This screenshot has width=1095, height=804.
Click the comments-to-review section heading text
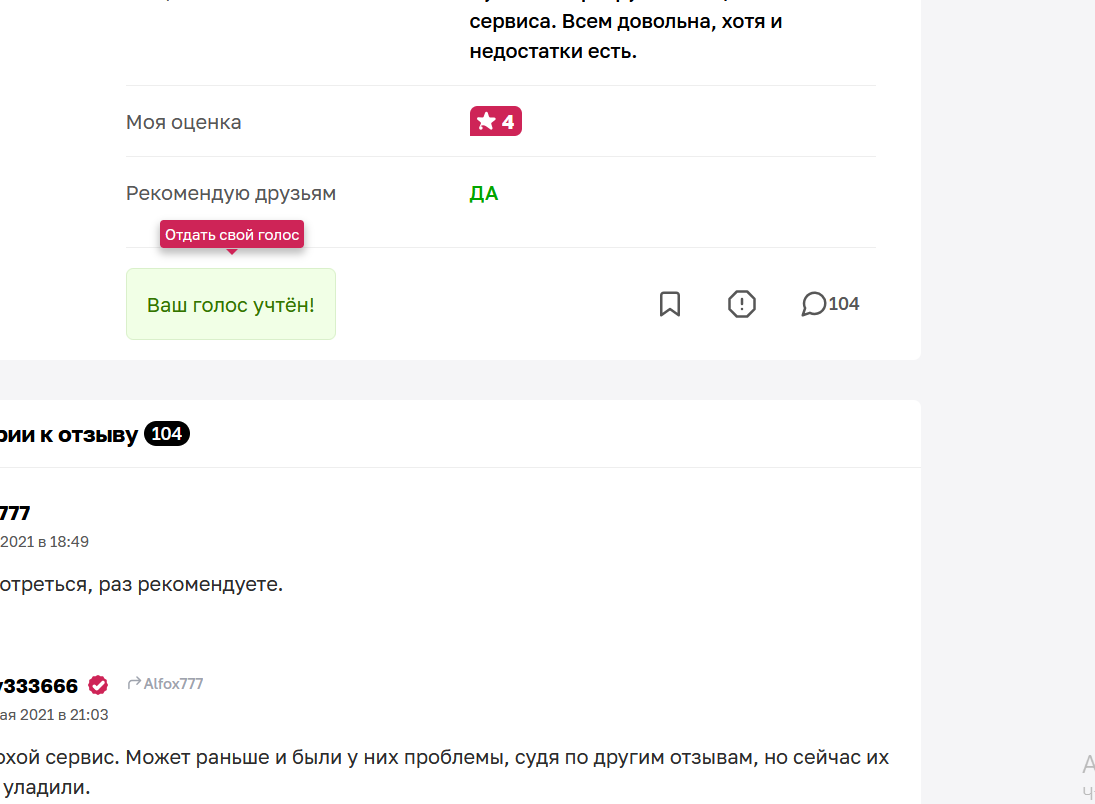(68, 434)
